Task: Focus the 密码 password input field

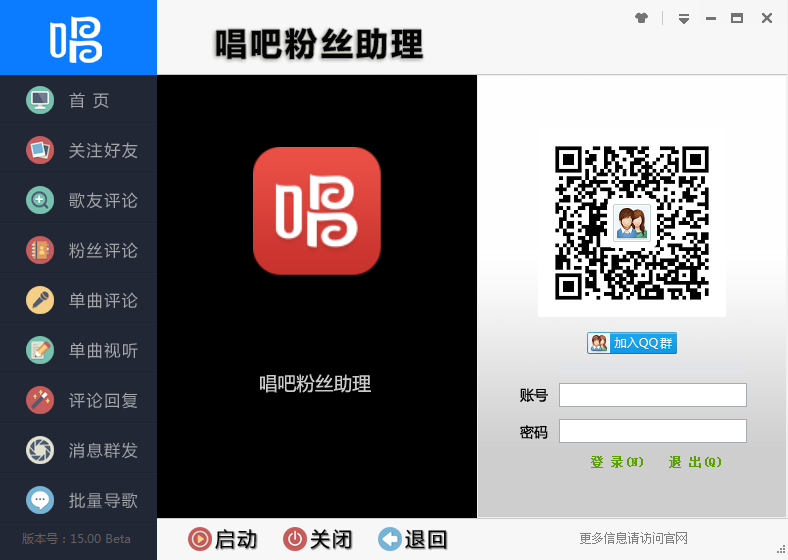Action: [652, 431]
